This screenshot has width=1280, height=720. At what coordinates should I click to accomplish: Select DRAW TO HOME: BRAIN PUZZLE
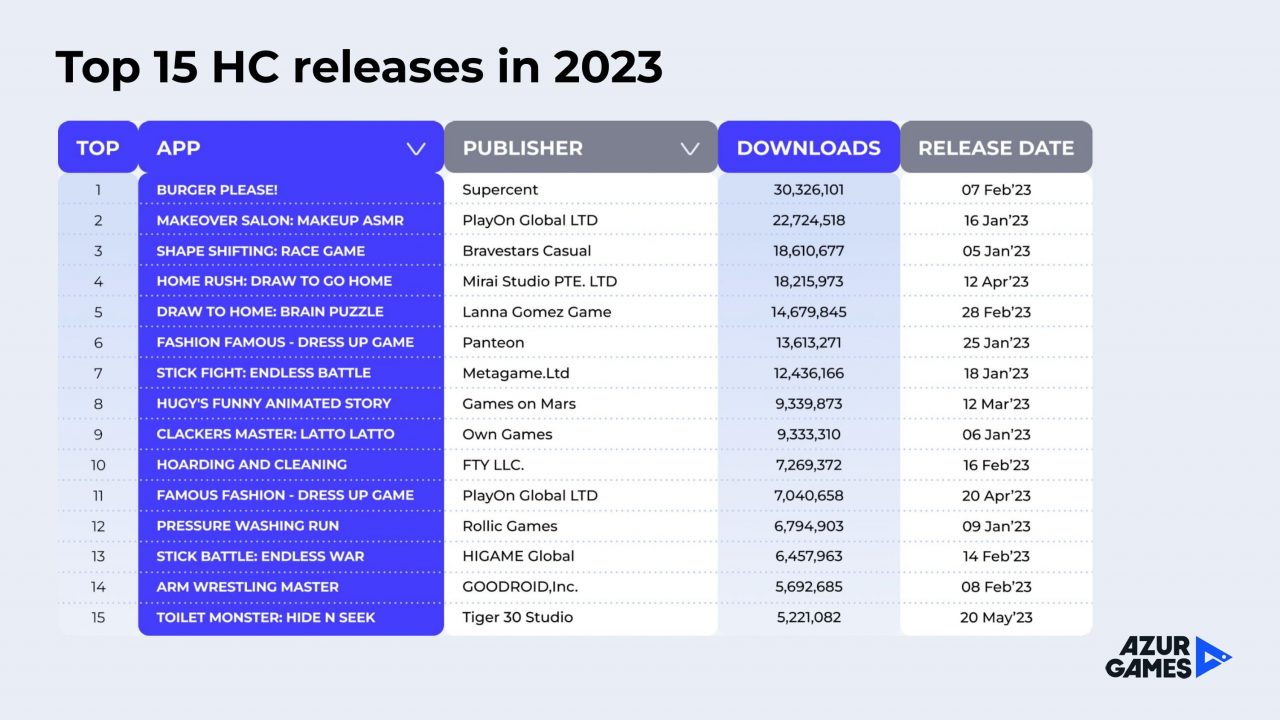click(x=270, y=312)
